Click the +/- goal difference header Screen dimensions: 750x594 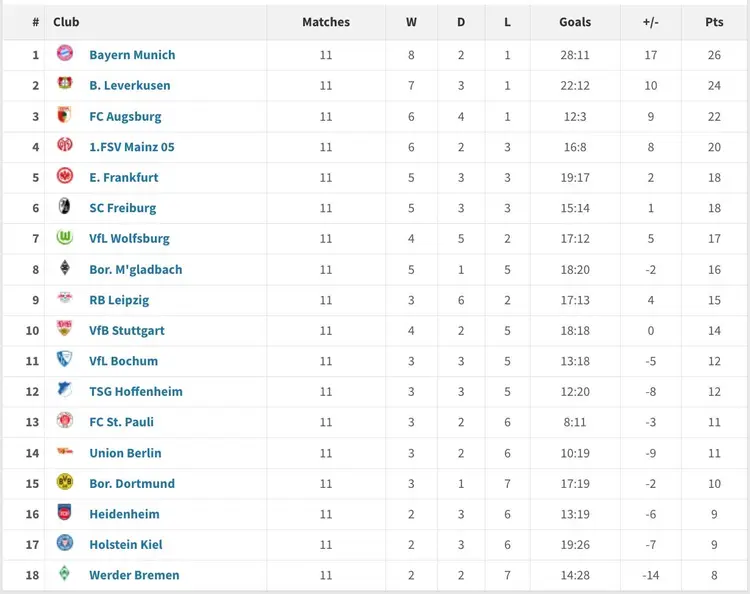pyautogui.click(x=651, y=22)
